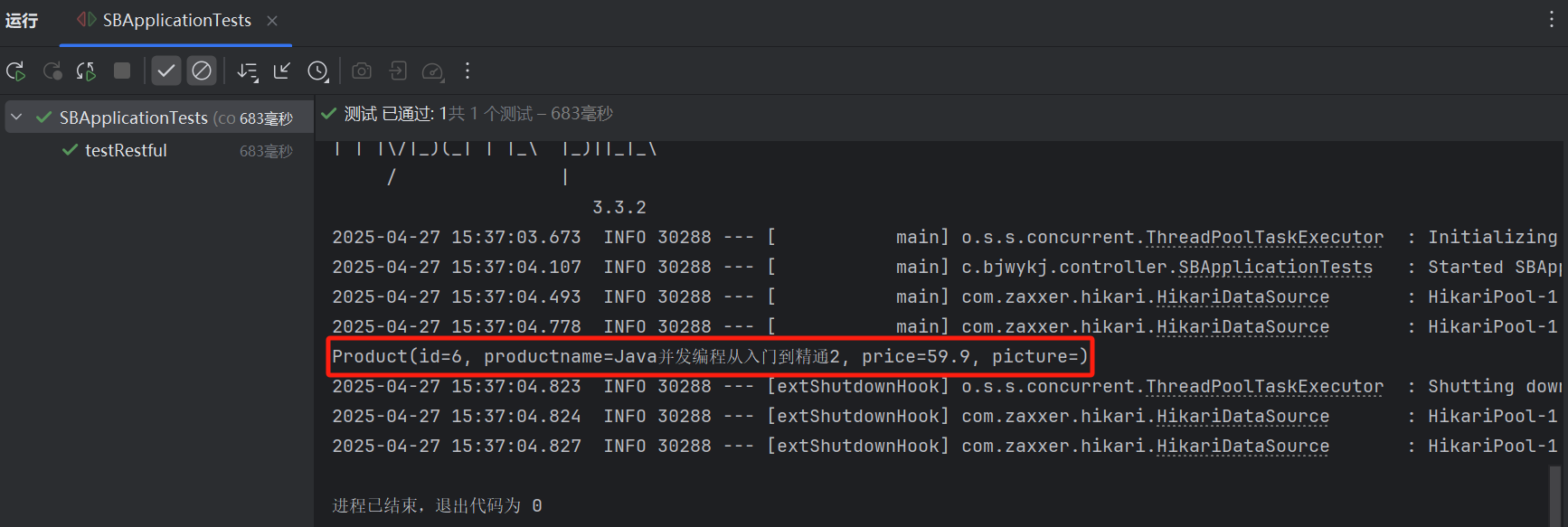Screen dimensions: 1568x527
Task: Open HikariDataSource link at 15:37:04.493
Action: coord(1242,297)
